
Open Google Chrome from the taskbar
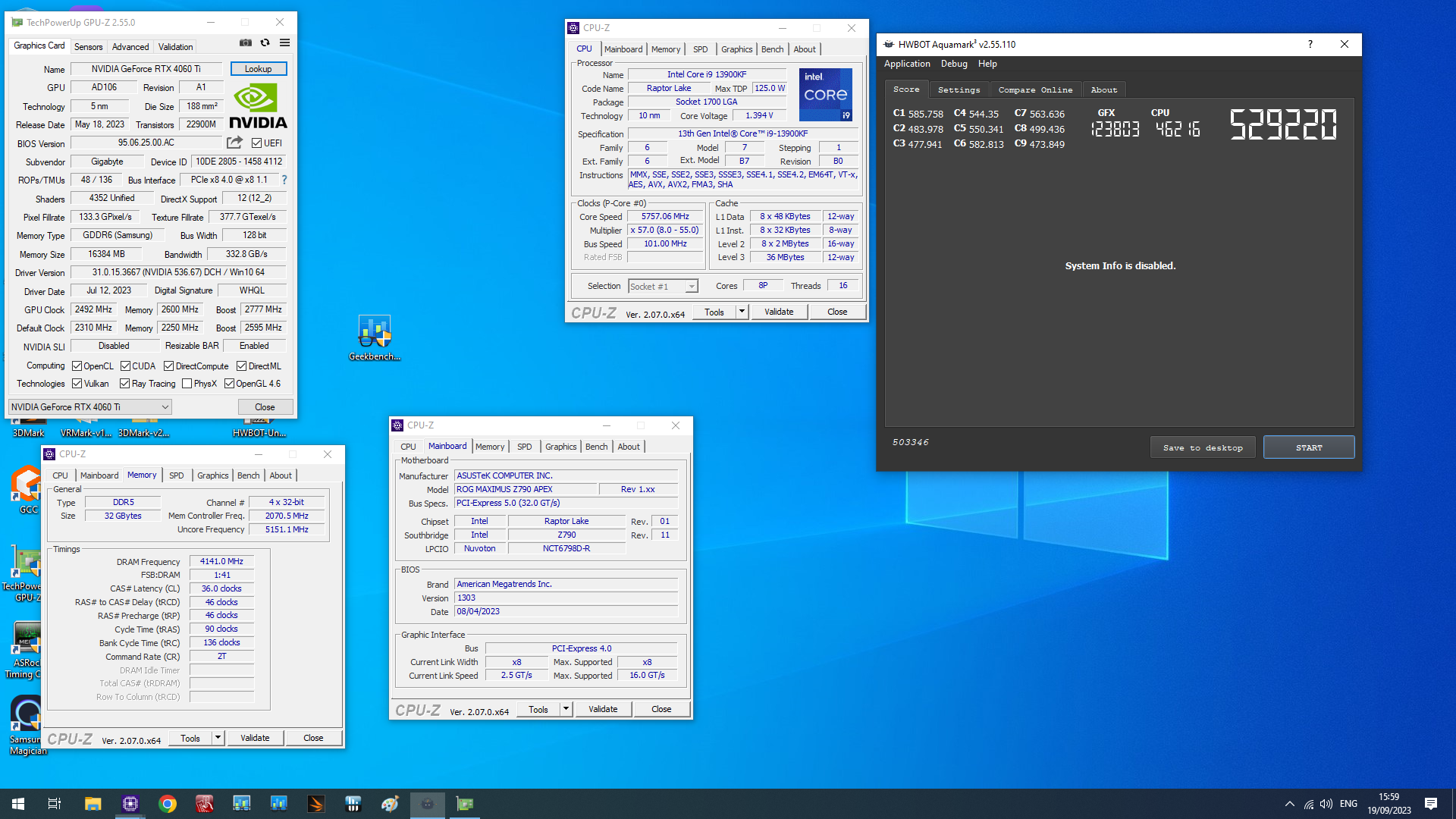167,804
